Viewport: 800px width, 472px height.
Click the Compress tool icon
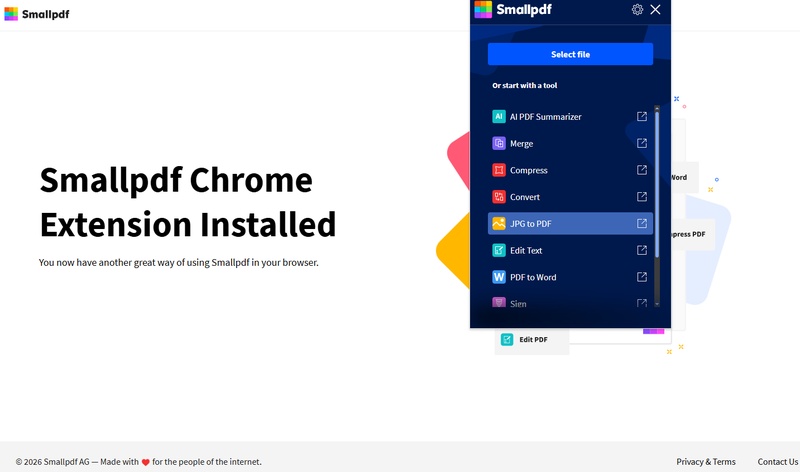click(498, 170)
